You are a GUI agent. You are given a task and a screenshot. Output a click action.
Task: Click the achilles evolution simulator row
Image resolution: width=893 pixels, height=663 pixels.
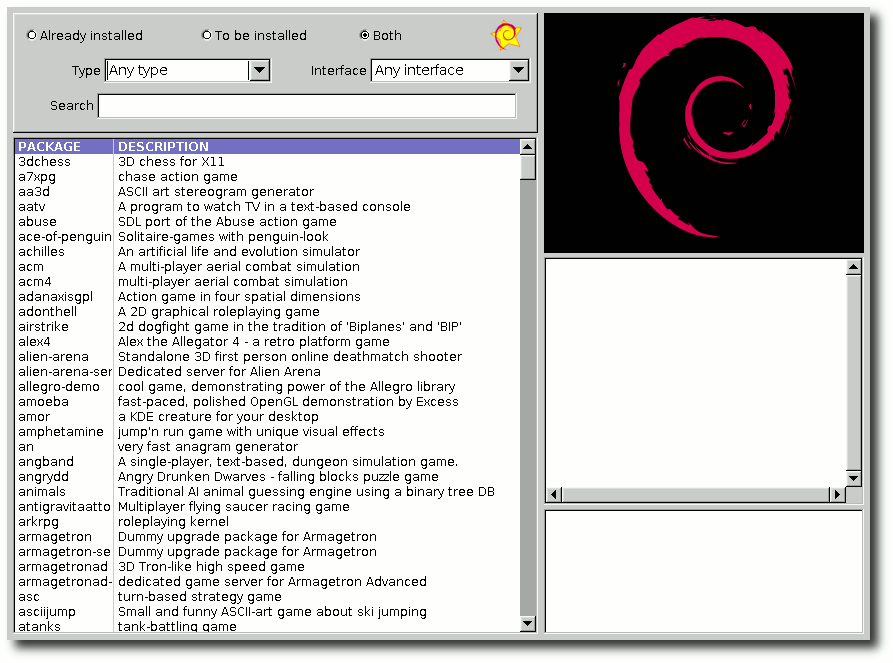coord(268,252)
